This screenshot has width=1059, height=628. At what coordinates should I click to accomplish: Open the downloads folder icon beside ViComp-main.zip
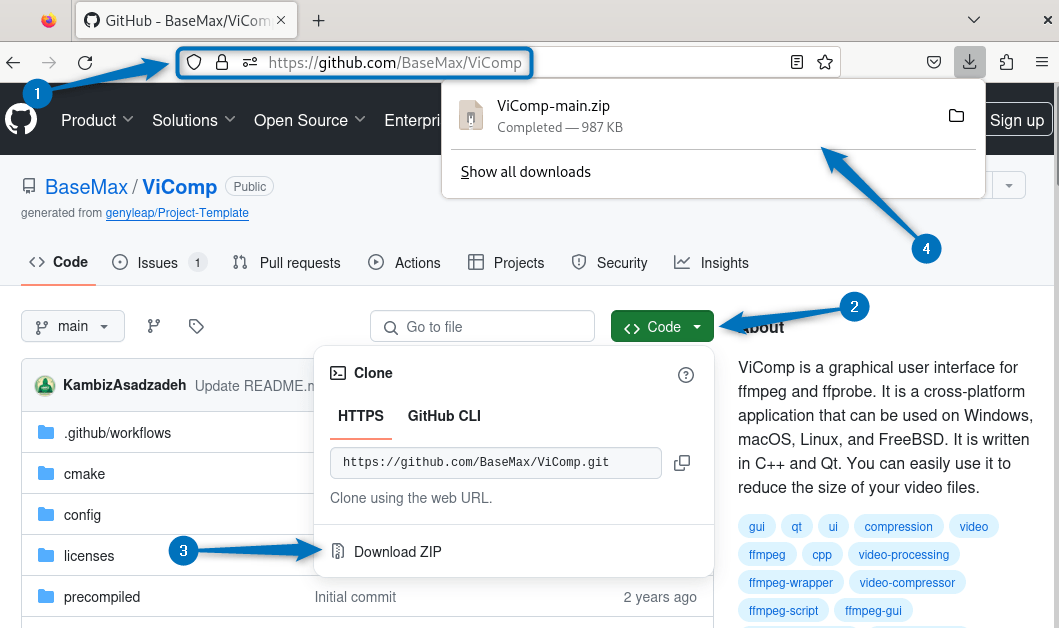pyautogui.click(x=956, y=115)
